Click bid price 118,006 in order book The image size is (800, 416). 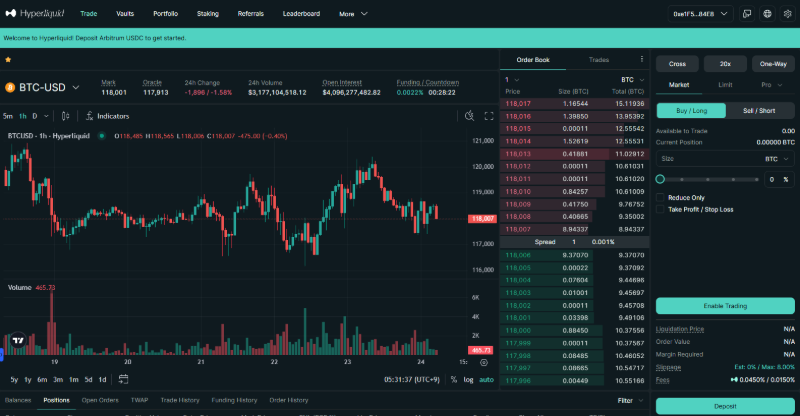coord(518,255)
